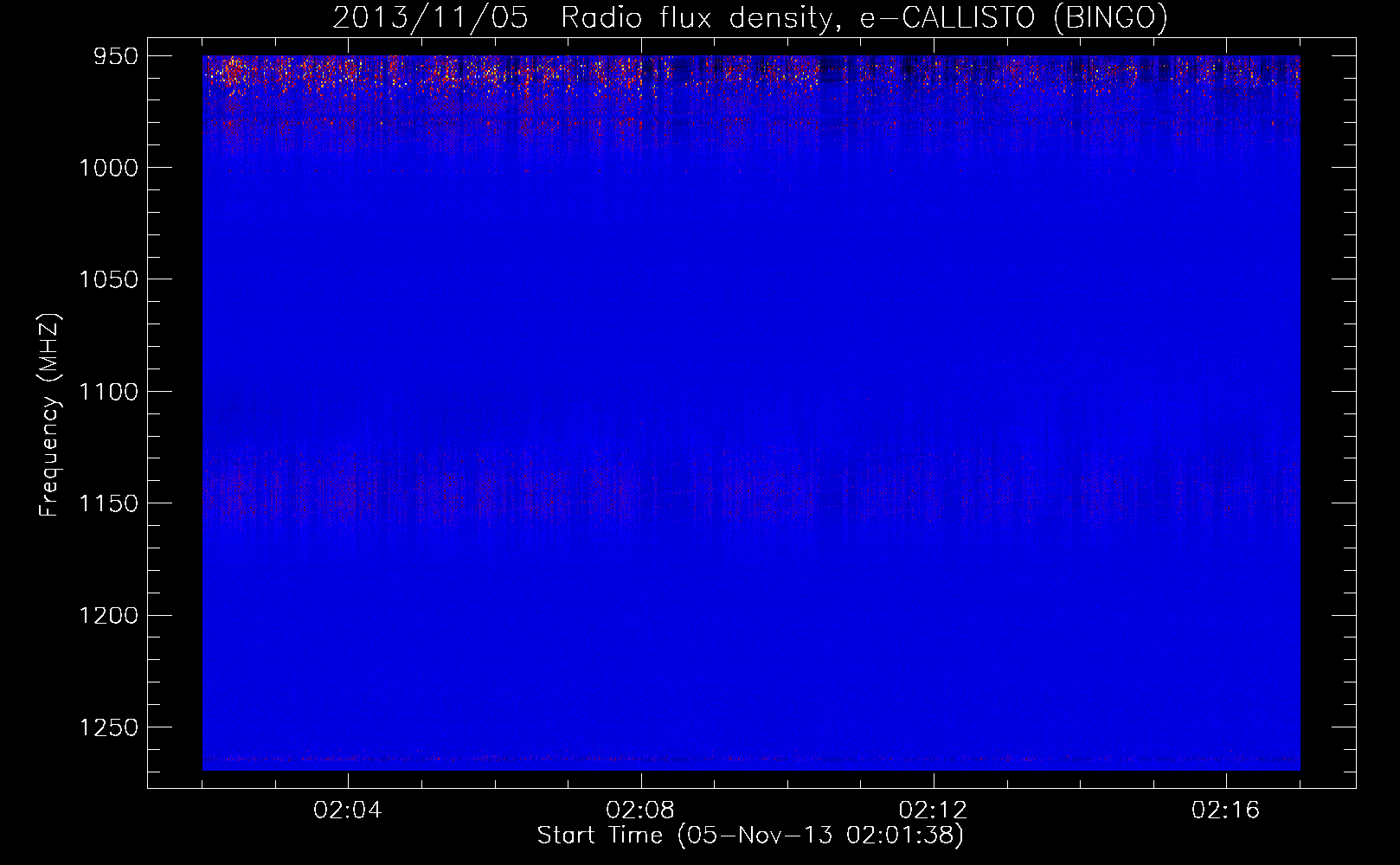
Task: Click the plot title "2013/11/05 Radio flux density, e-CALLISTO (BINGO)"
Action: tap(750, 18)
